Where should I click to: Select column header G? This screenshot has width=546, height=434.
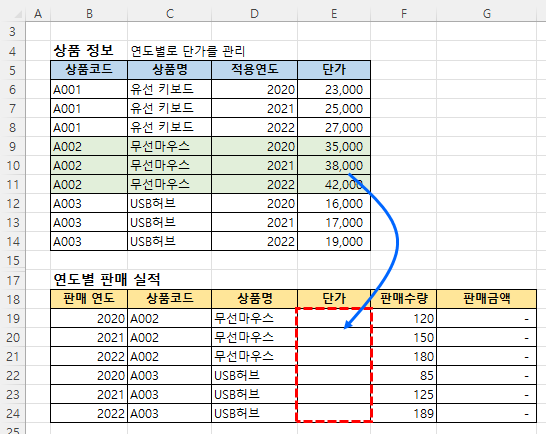486,14
